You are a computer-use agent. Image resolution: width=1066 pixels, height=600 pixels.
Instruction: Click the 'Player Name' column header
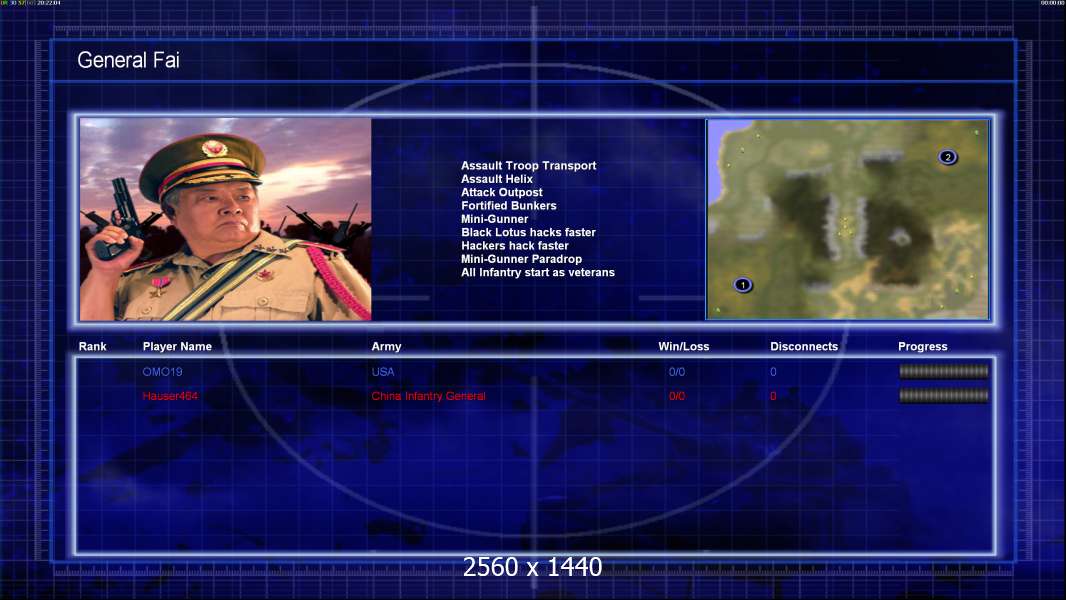177,347
